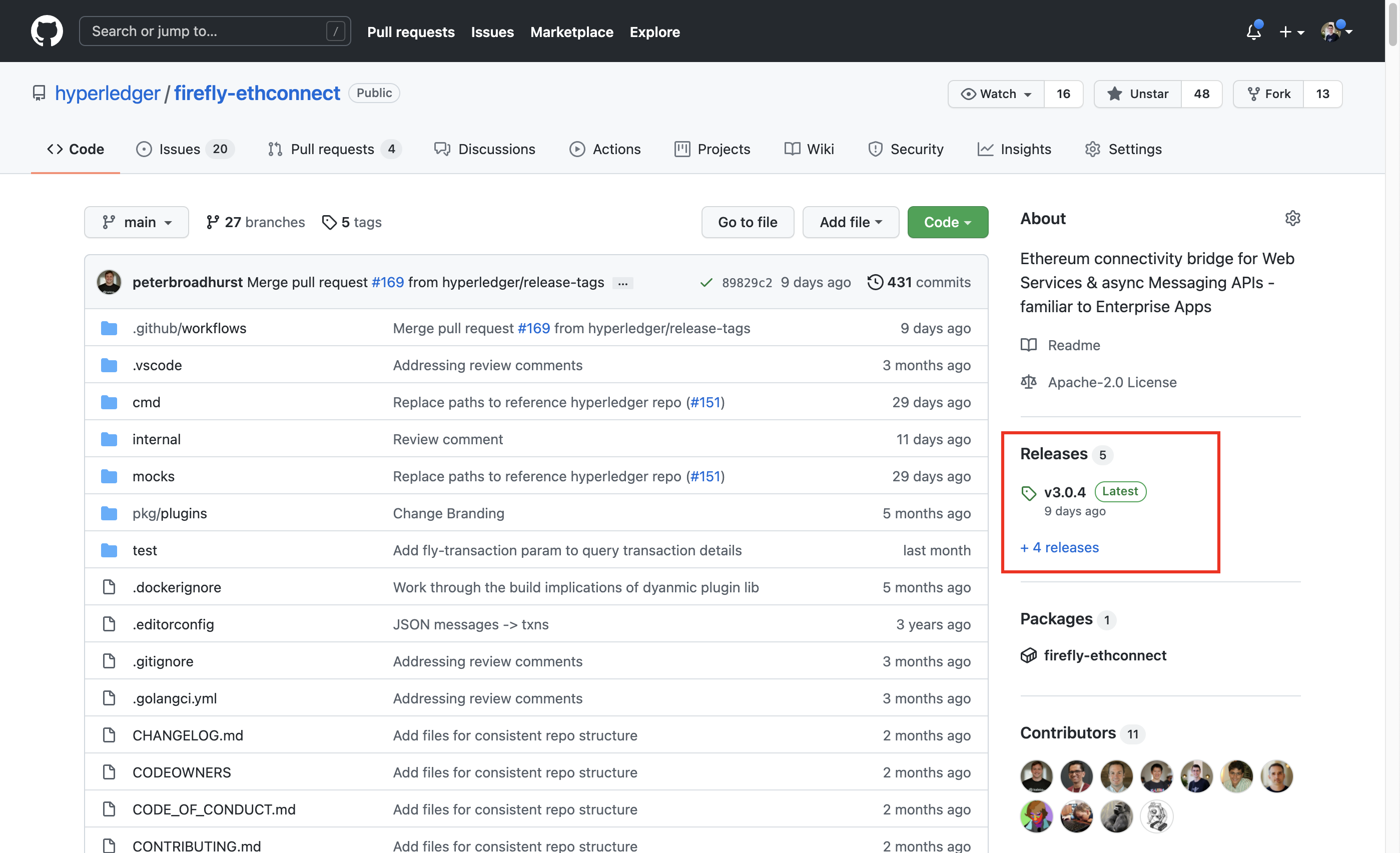
Task: Open the + 4 releases link
Action: (1059, 547)
